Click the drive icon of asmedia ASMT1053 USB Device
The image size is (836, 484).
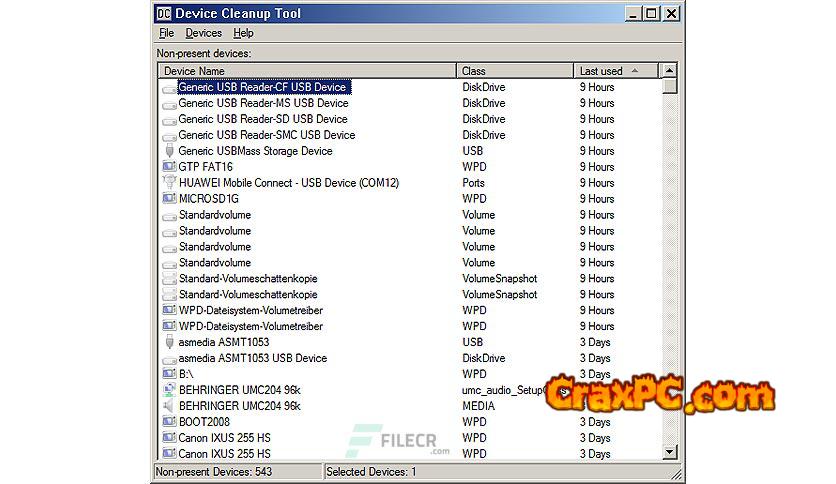click(x=169, y=359)
